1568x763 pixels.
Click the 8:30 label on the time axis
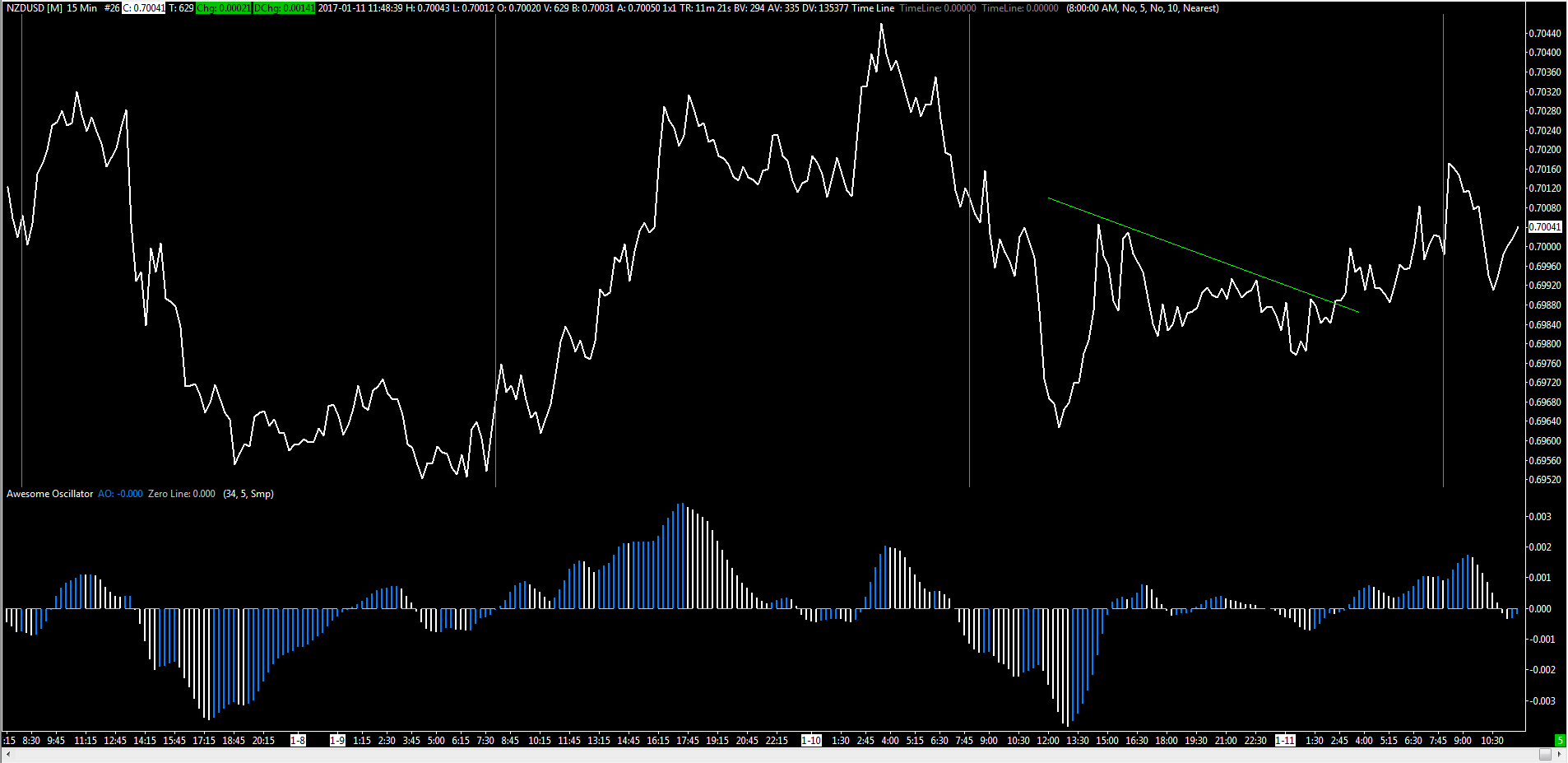31,740
